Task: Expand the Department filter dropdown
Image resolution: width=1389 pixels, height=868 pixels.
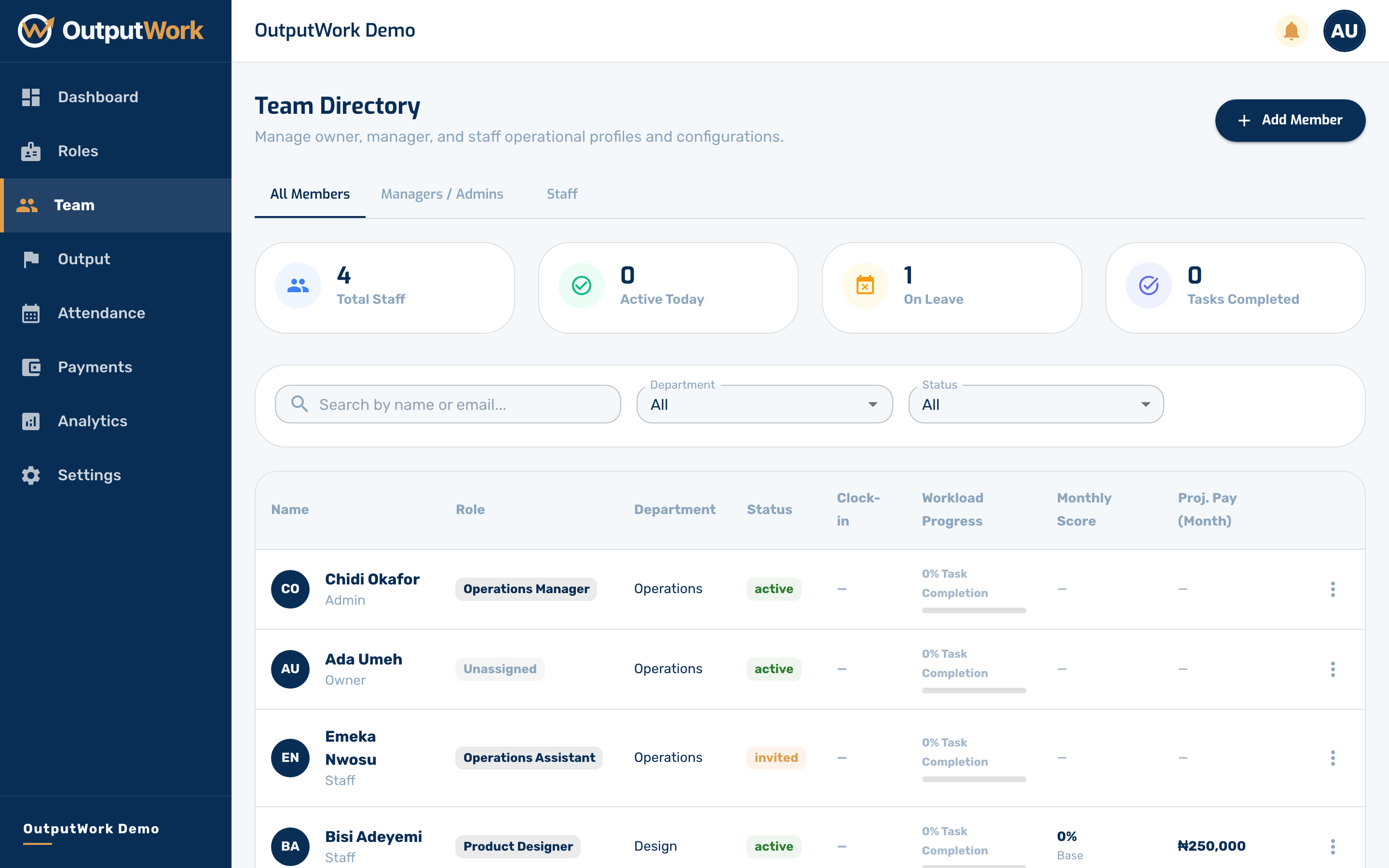Action: pyautogui.click(x=764, y=404)
